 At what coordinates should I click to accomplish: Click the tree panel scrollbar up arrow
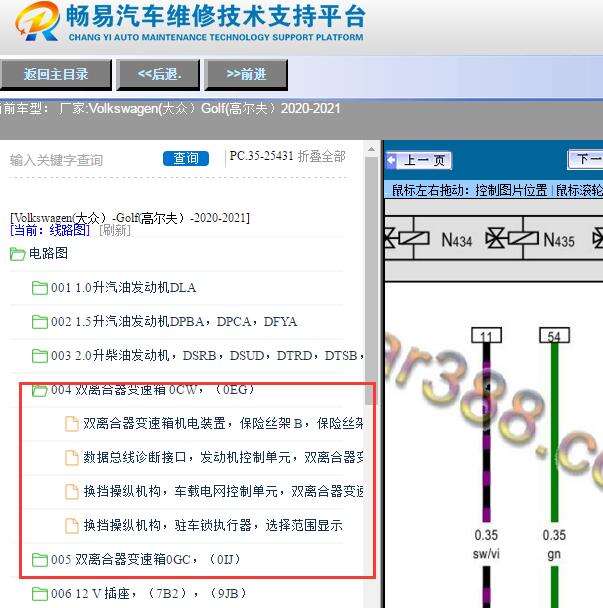[371, 149]
